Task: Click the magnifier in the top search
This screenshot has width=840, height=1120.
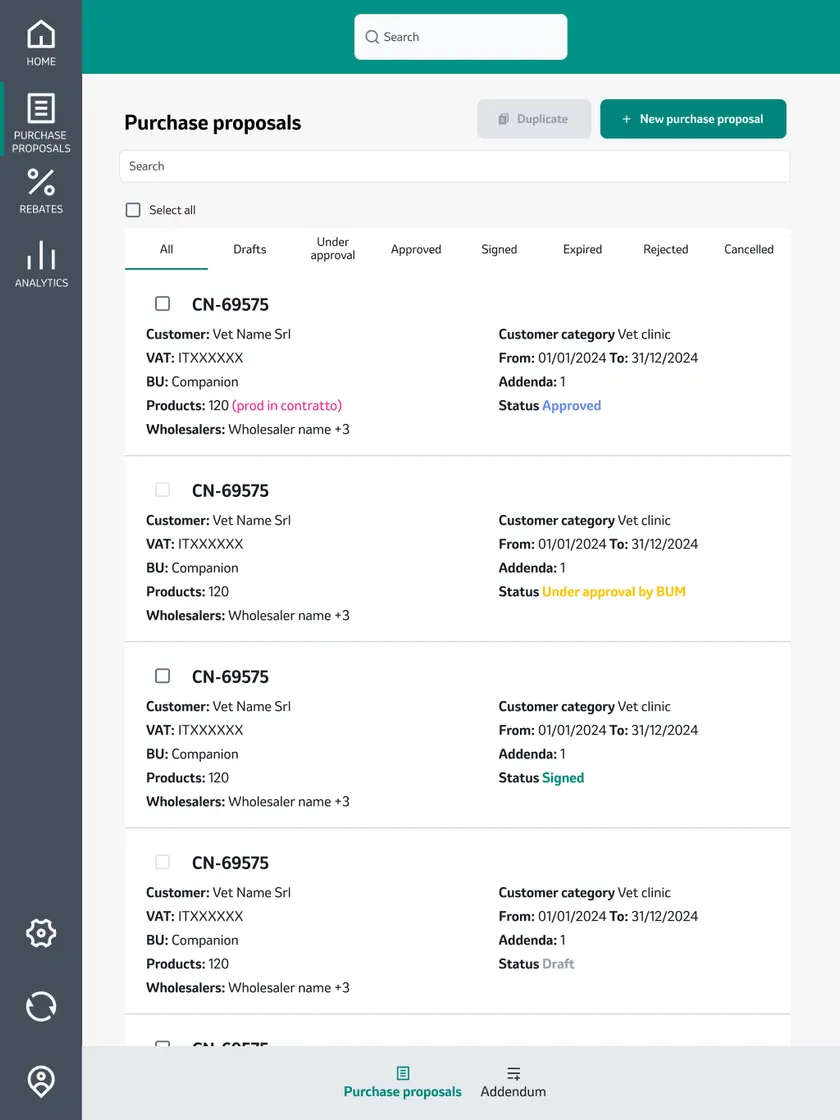Action: click(x=372, y=37)
